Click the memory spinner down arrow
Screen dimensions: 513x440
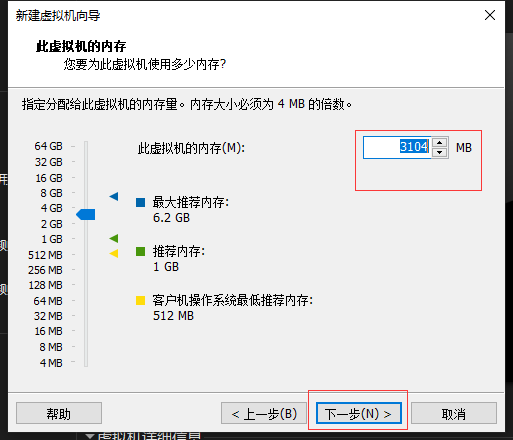[440, 153]
